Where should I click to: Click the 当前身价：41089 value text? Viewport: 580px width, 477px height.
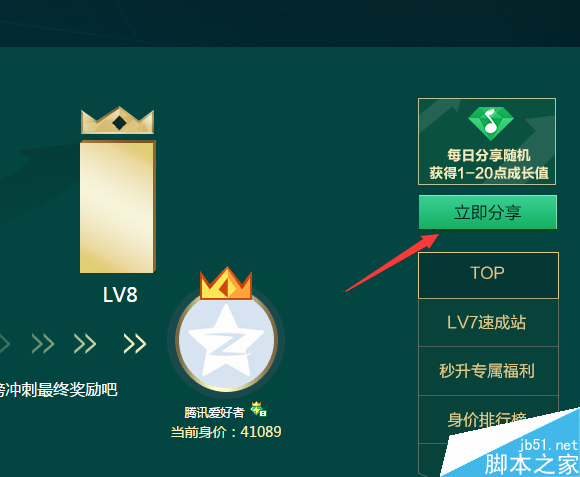[x=226, y=432]
